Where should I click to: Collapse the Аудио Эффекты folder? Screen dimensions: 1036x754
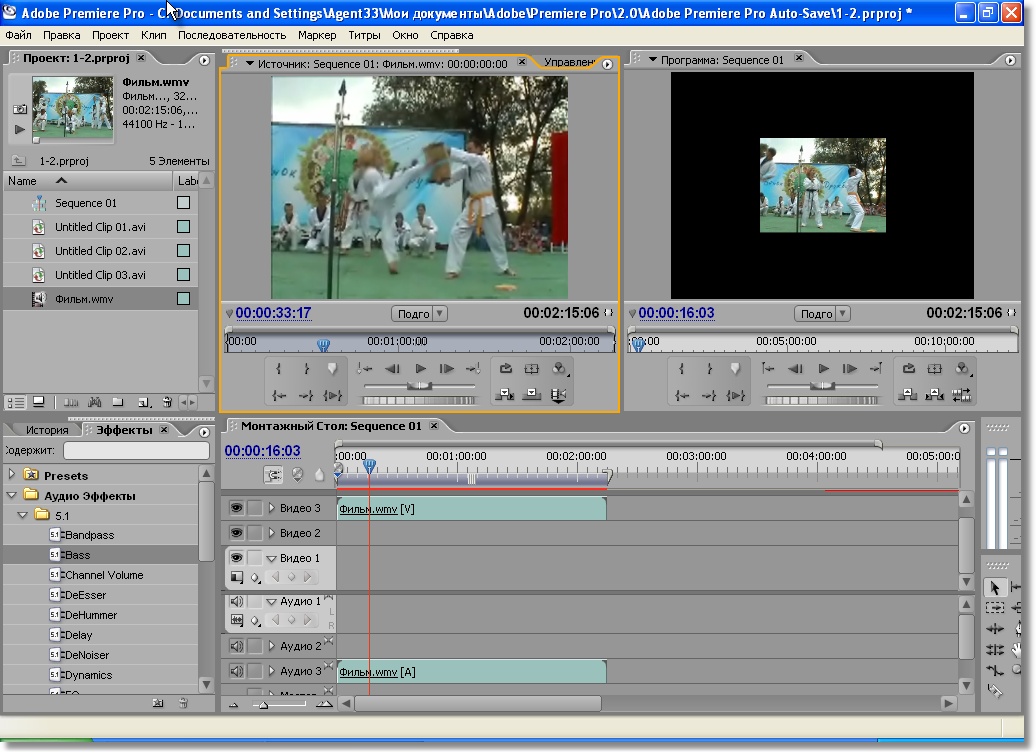click(x=12, y=495)
